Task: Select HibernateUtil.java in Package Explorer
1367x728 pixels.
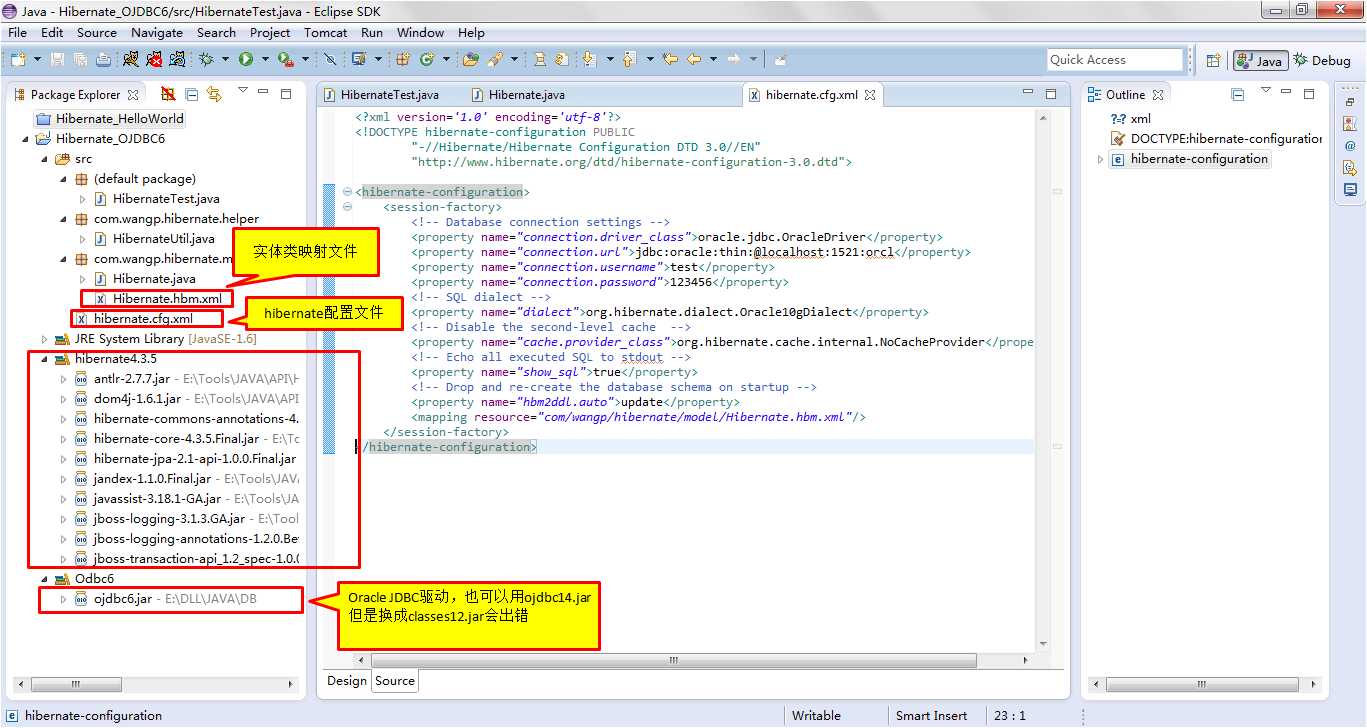Action: [163, 239]
